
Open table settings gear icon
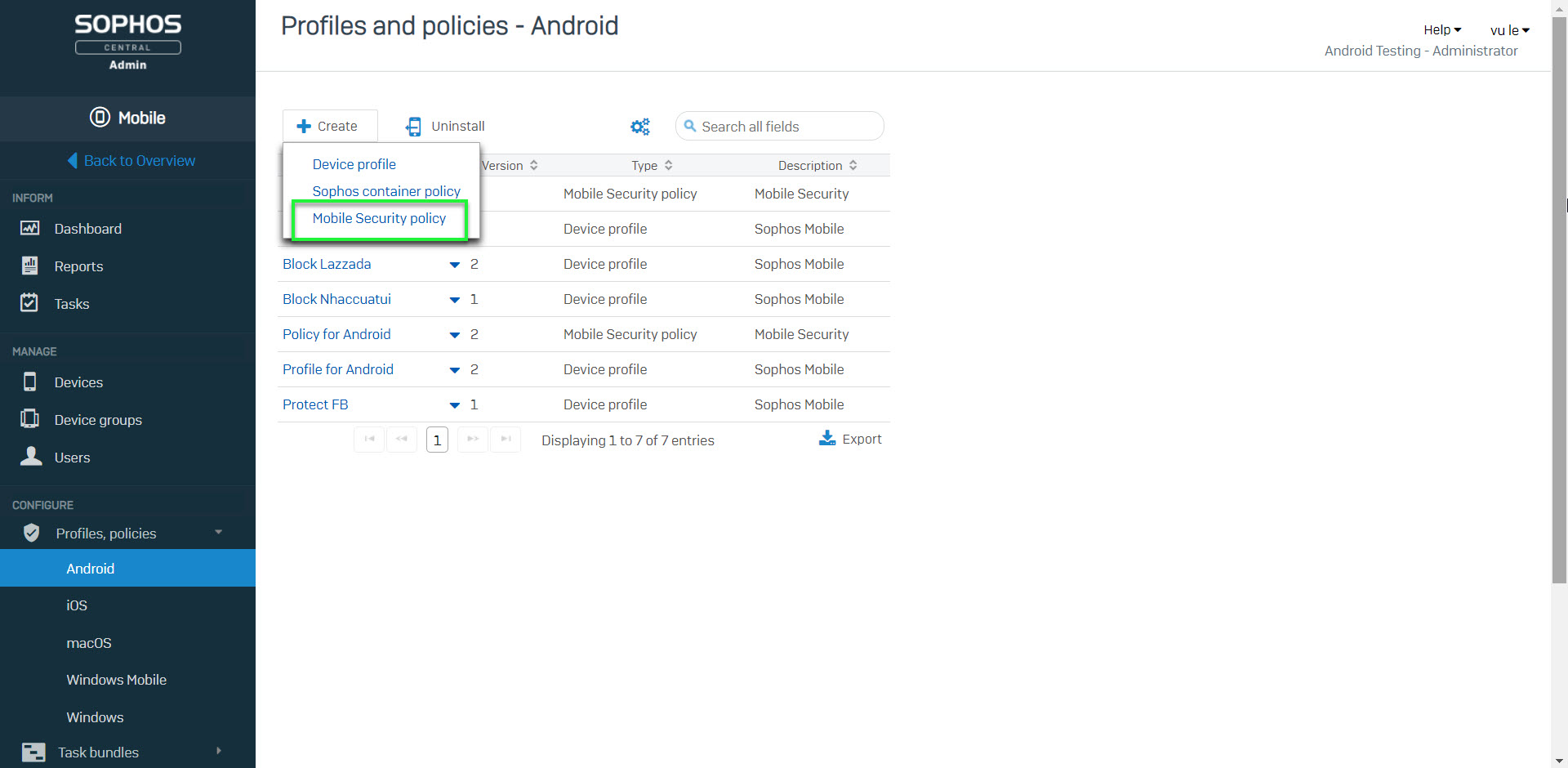click(x=640, y=126)
